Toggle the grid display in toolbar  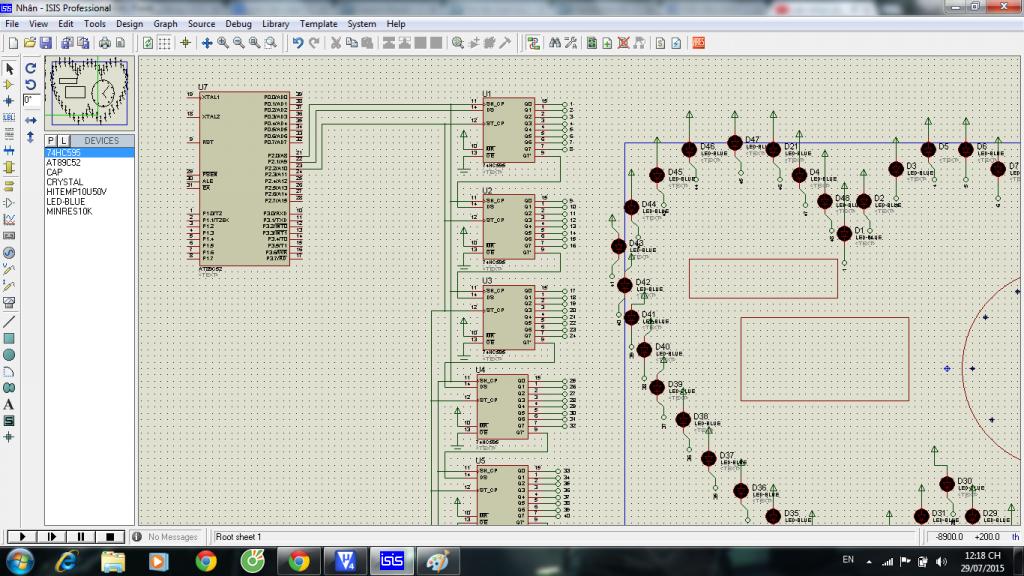tap(165, 43)
